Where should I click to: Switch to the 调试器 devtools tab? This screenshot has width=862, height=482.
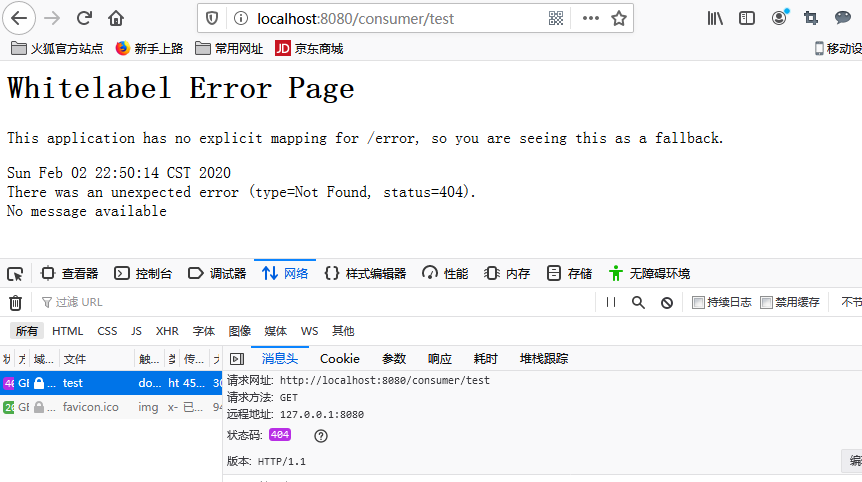click(x=217, y=274)
